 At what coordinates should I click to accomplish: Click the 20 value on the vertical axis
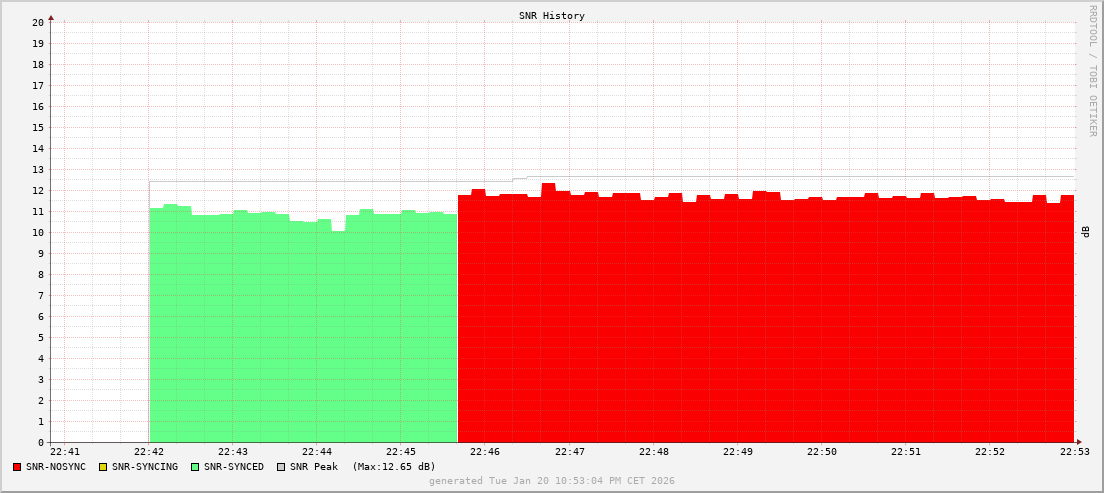coord(38,22)
